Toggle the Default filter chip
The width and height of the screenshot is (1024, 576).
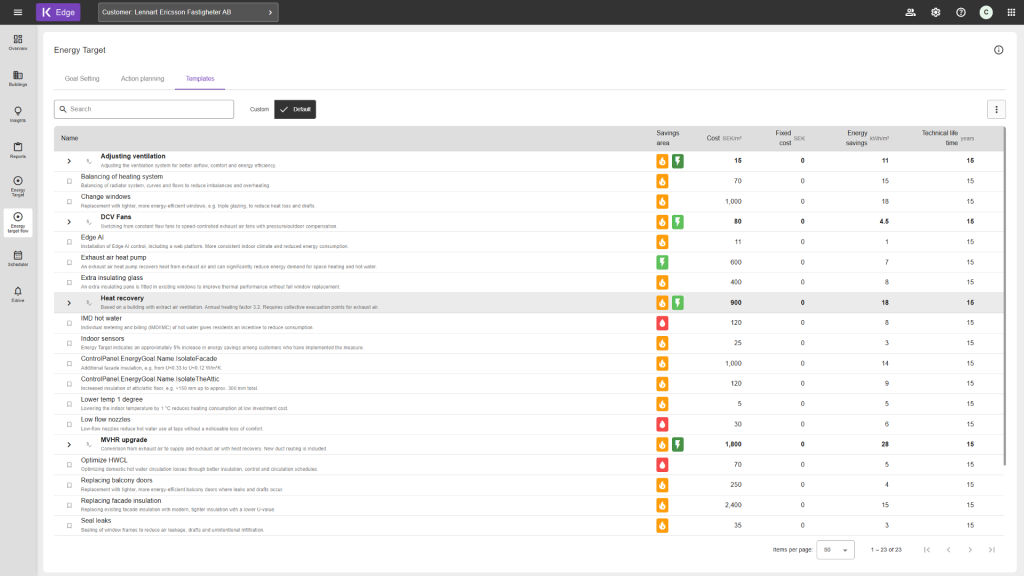pos(295,110)
